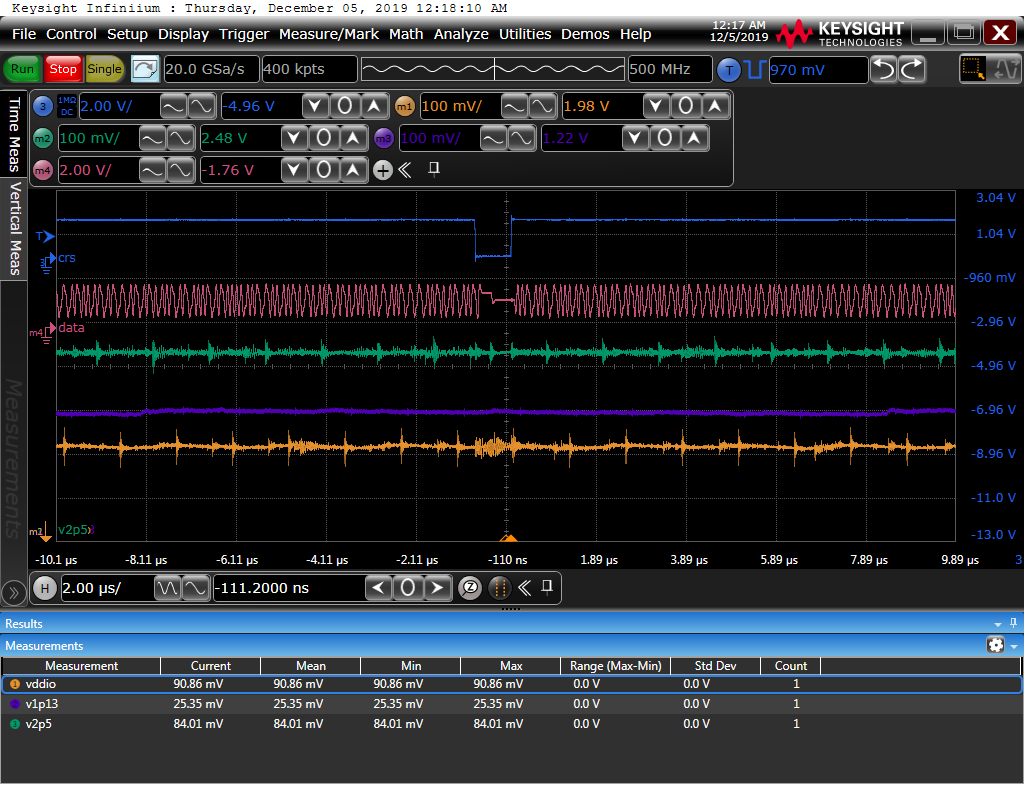Open the Trigger menu
Image resolution: width=1034 pixels, height=794 pixels.
[x=244, y=34]
